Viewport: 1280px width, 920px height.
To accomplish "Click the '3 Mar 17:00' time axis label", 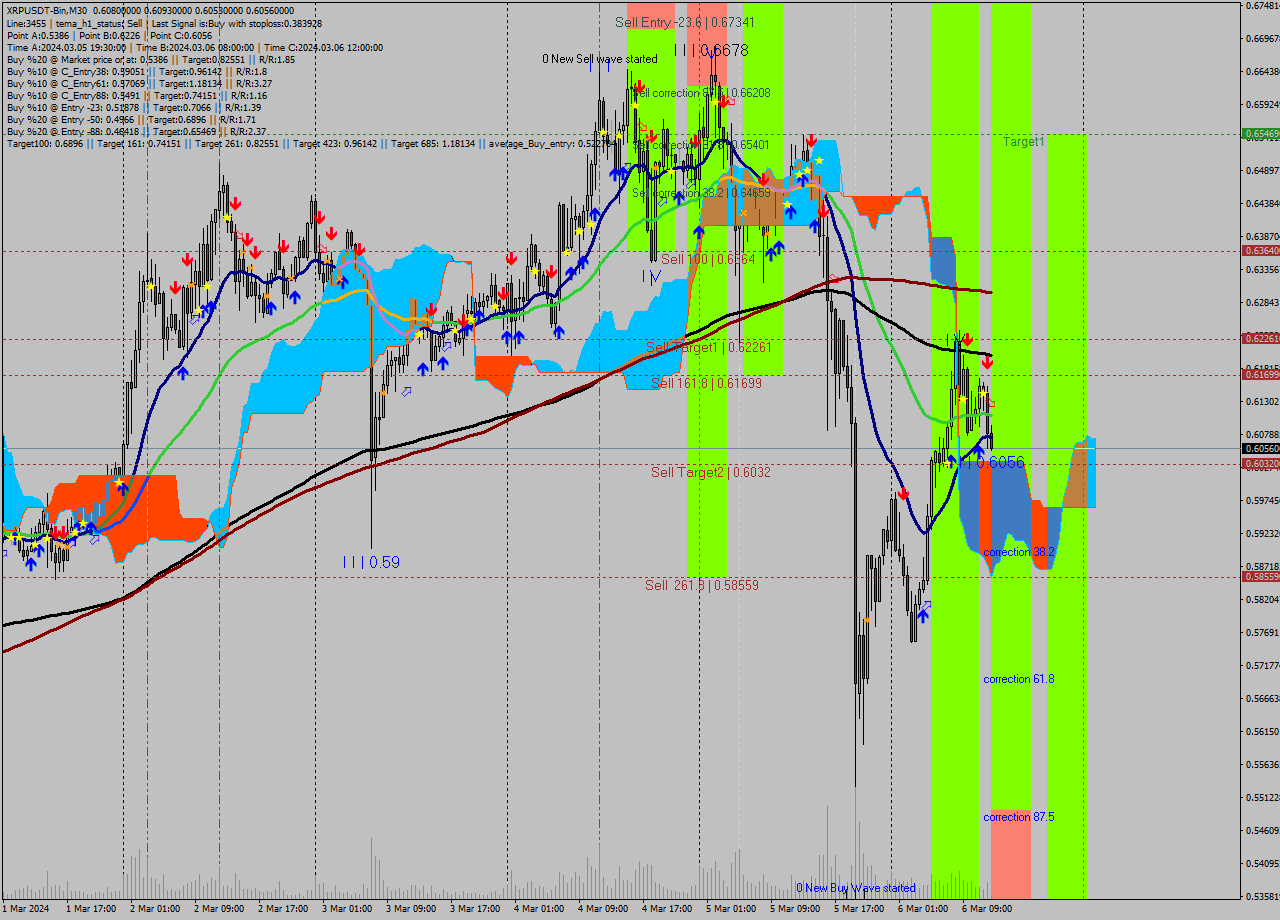I will pyautogui.click(x=475, y=909).
